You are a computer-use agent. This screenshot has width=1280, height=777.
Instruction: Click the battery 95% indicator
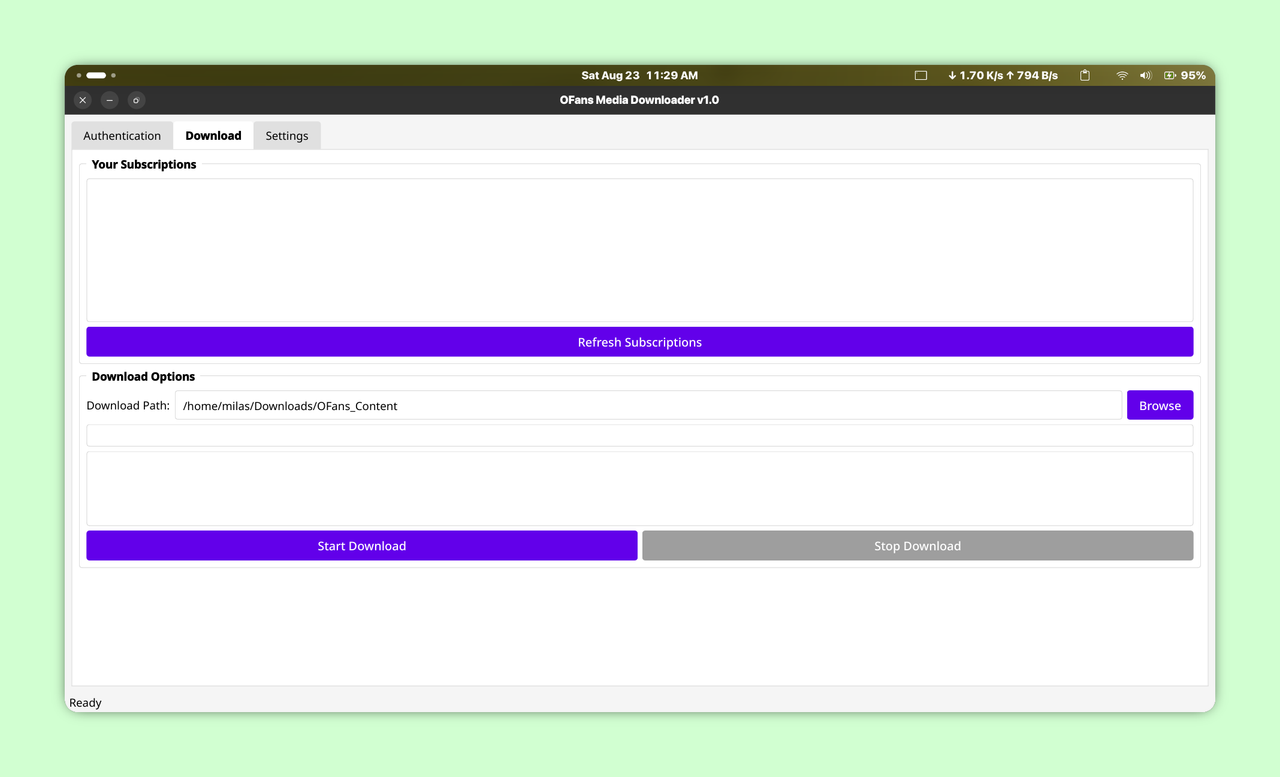tap(1185, 76)
